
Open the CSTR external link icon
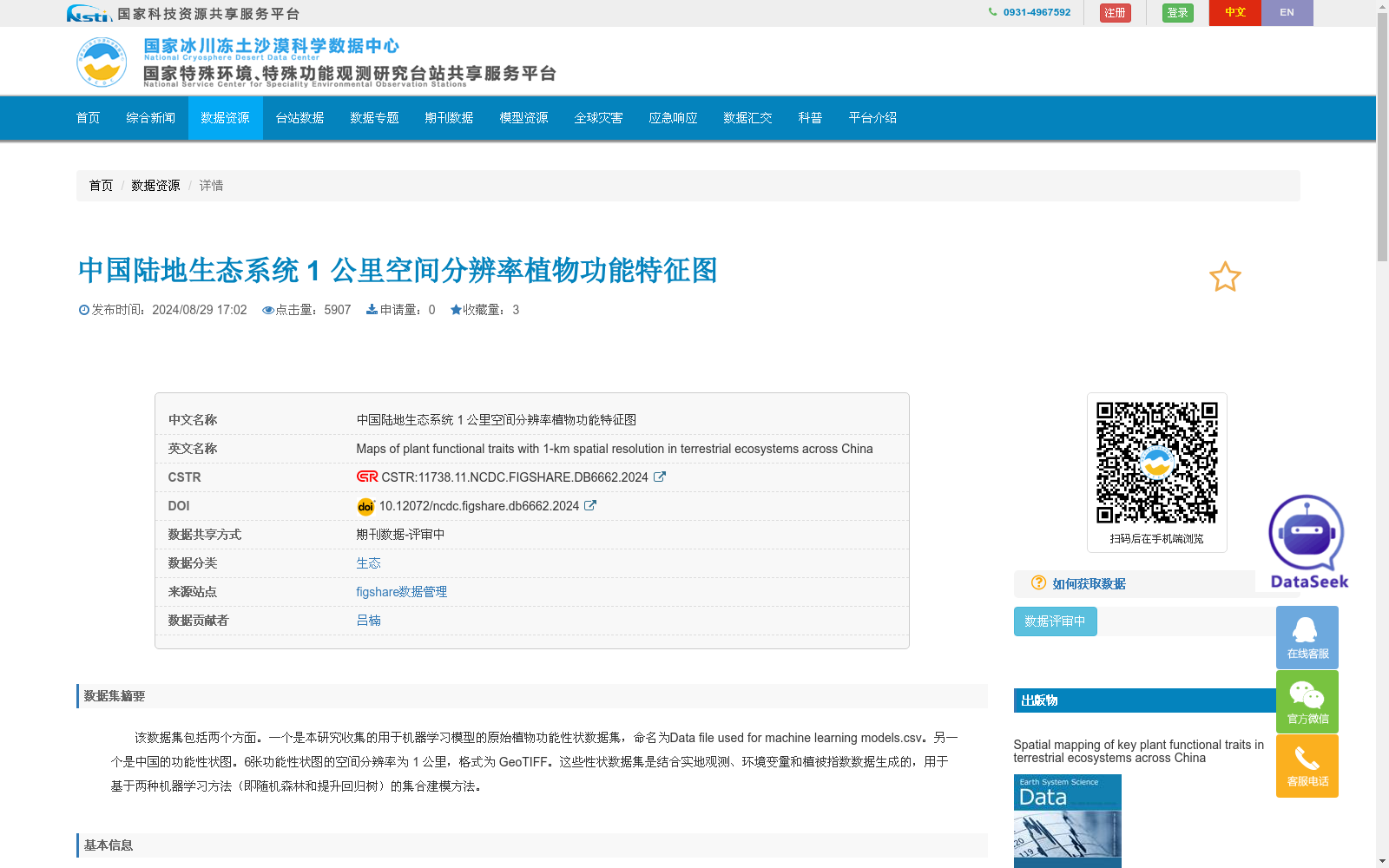pos(660,477)
